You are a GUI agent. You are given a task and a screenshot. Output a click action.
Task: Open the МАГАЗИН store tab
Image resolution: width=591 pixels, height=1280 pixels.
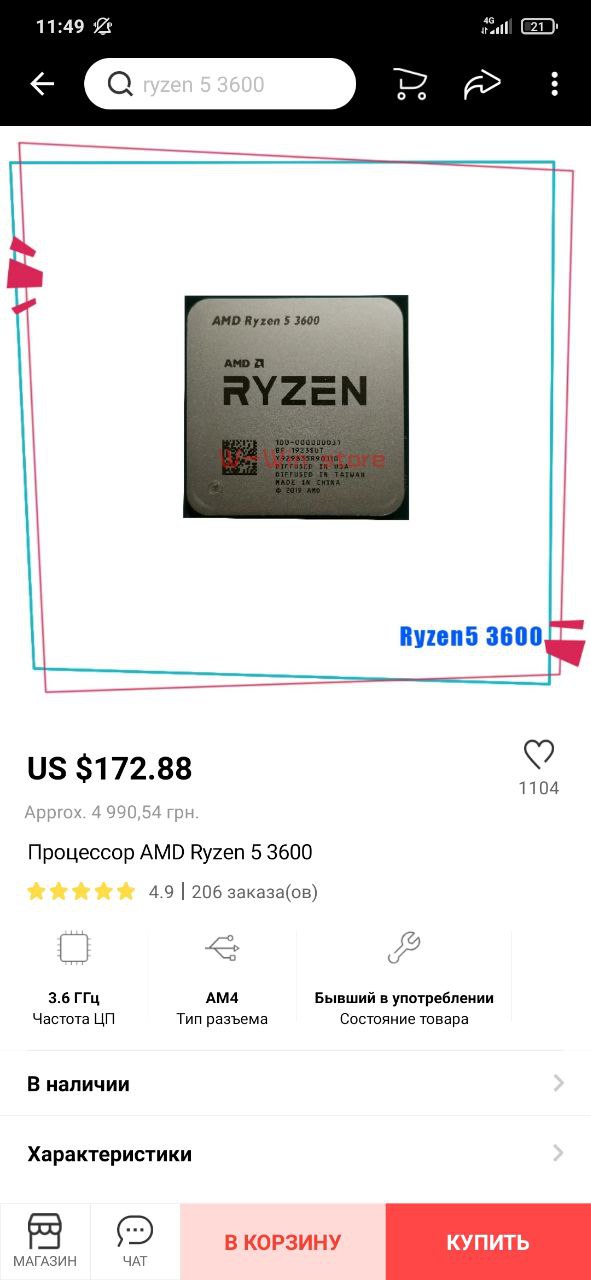pos(45,1241)
